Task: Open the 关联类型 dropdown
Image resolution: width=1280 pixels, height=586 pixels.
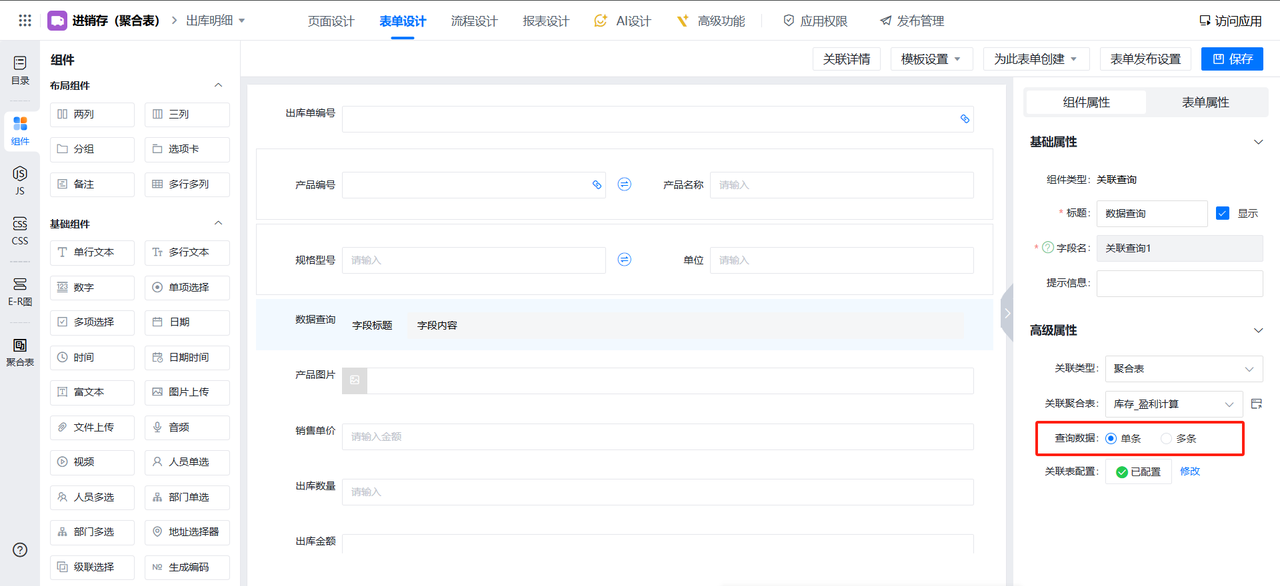Action: pyautogui.click(x=1182, y=369)
